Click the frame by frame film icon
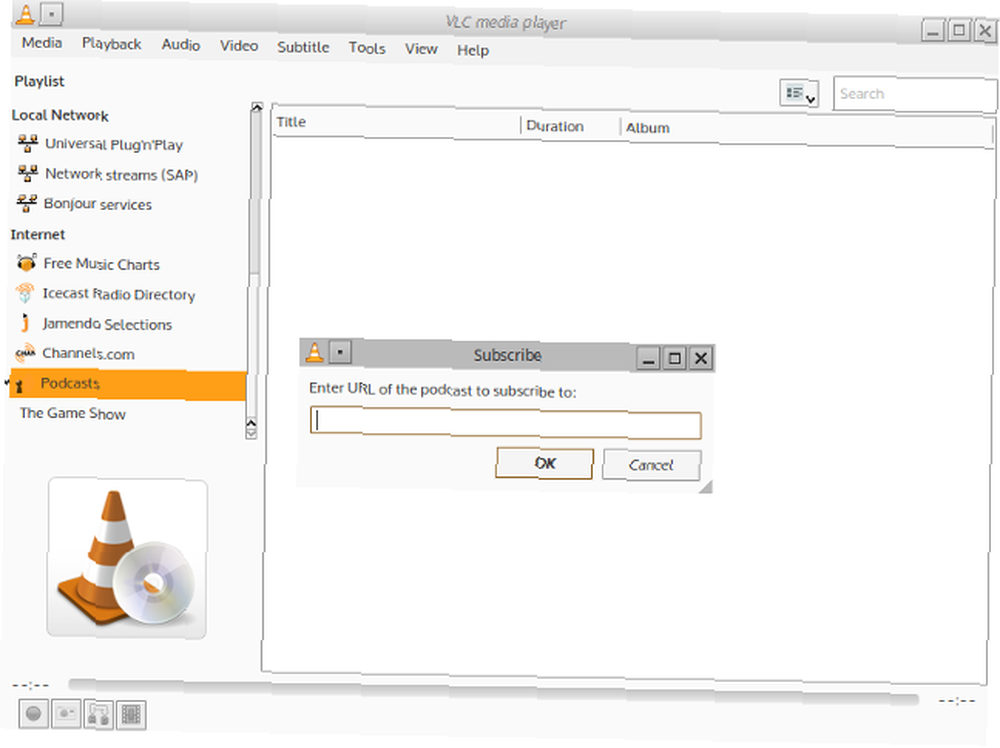Screen dimensions: 1000x748 coord(131,715)
